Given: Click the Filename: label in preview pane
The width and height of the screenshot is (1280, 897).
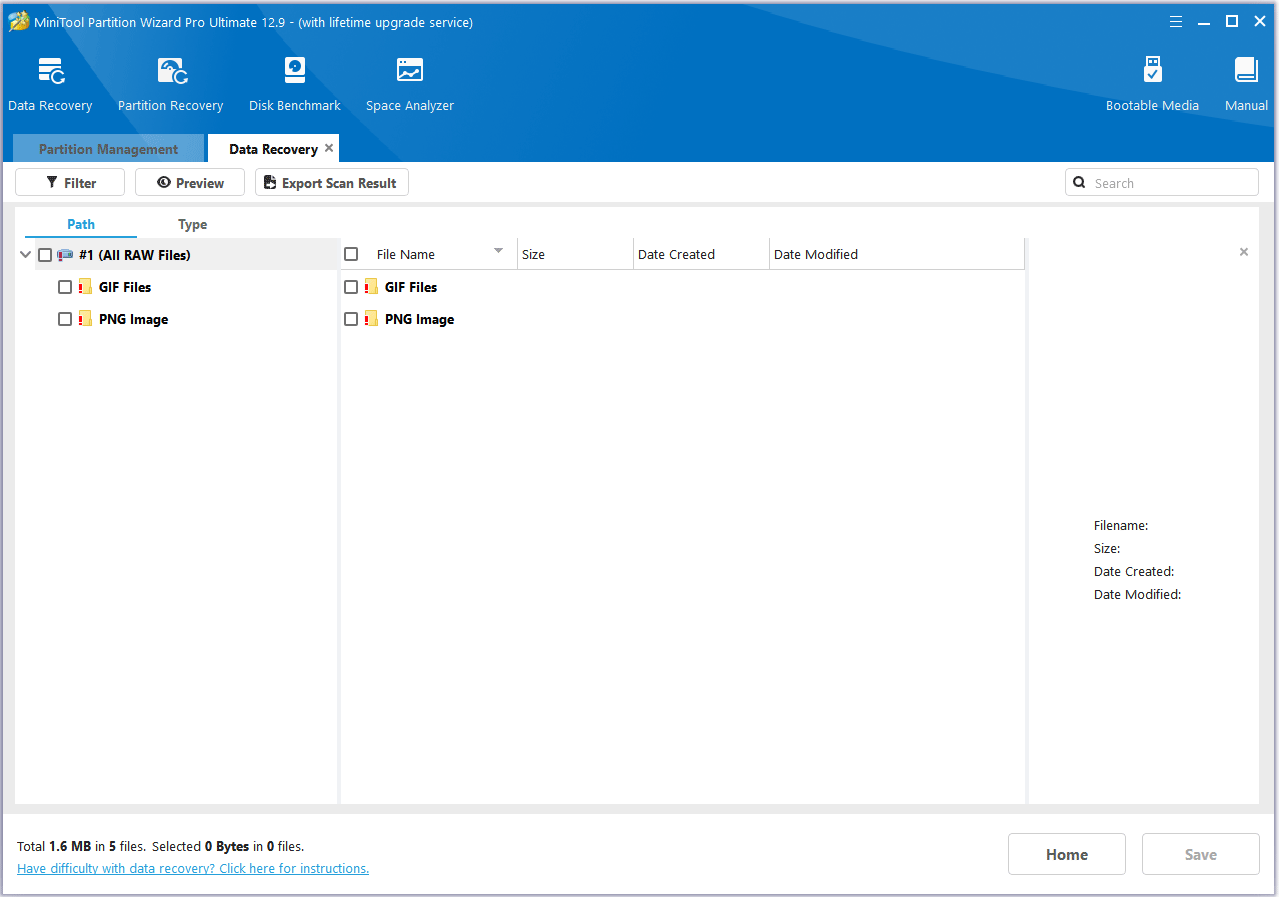Looking at the screenshot, I should tap(1121, 525).
